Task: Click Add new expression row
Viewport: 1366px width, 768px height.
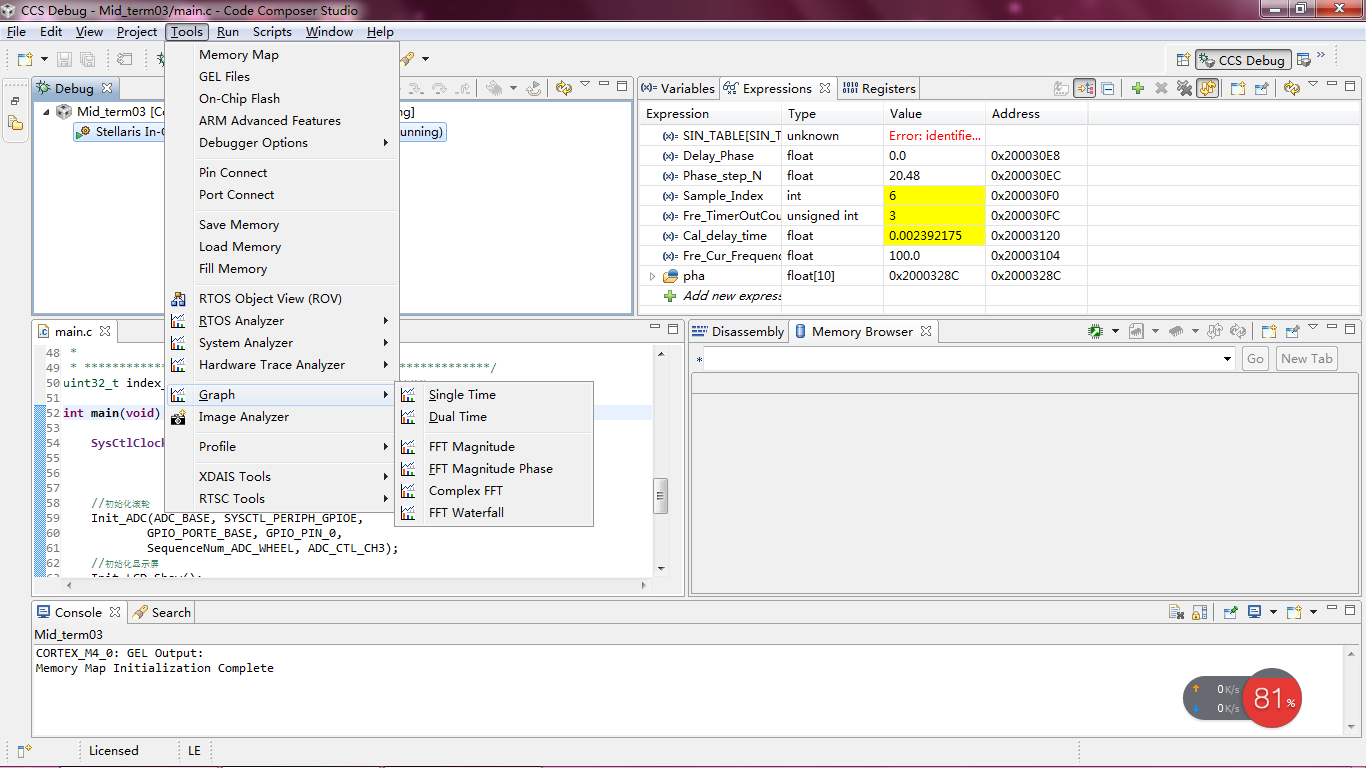Action: point(723,296)
